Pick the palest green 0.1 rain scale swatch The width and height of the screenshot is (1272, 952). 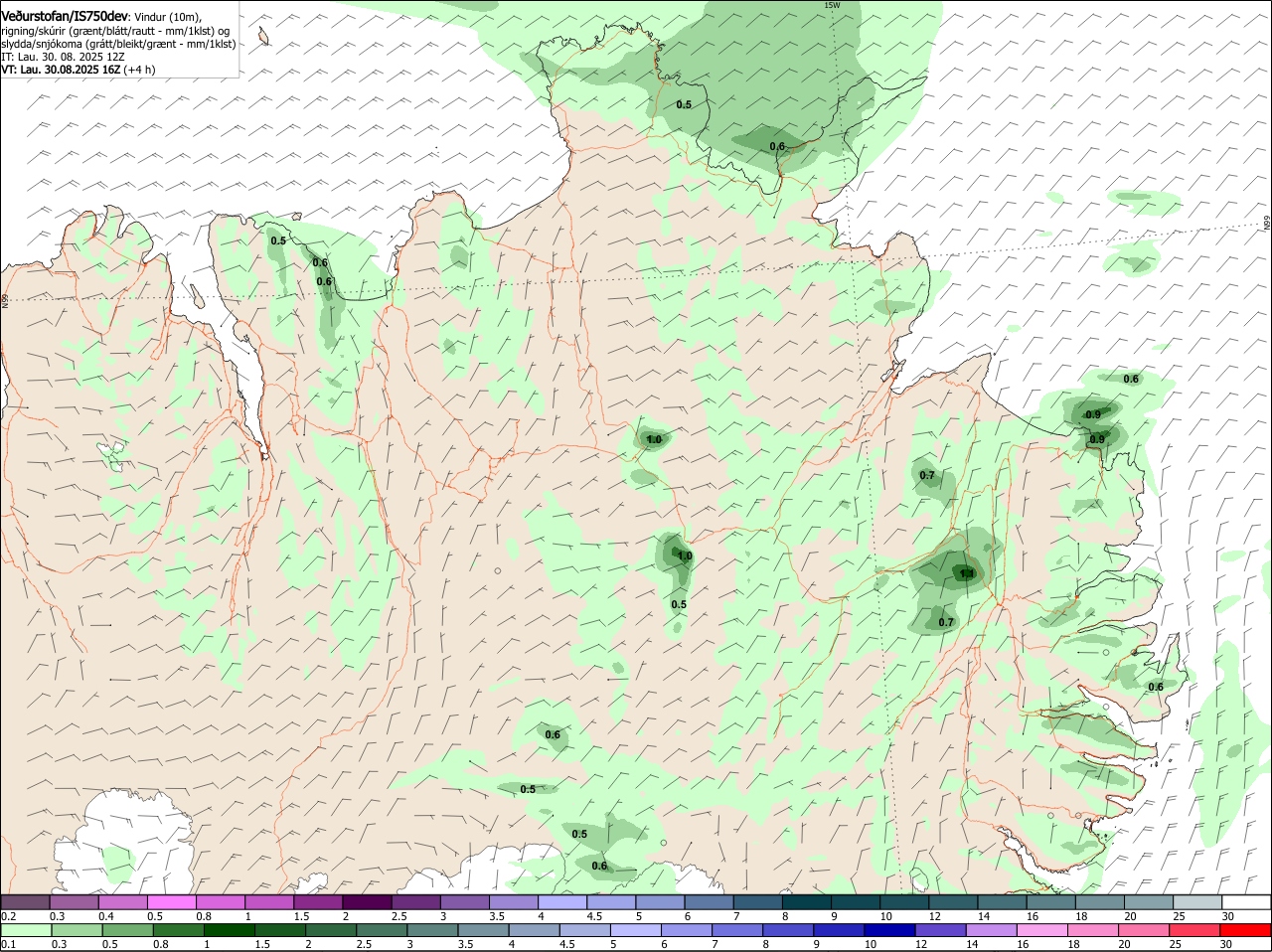click(26, 930)
